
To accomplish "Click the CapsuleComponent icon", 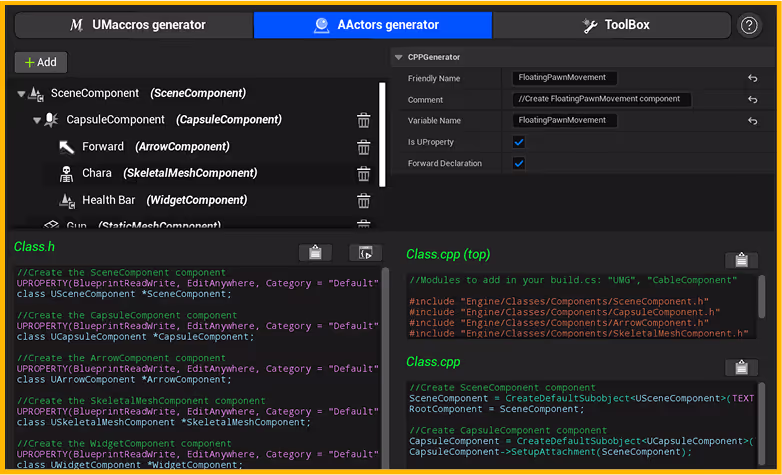I will (51, 120).
